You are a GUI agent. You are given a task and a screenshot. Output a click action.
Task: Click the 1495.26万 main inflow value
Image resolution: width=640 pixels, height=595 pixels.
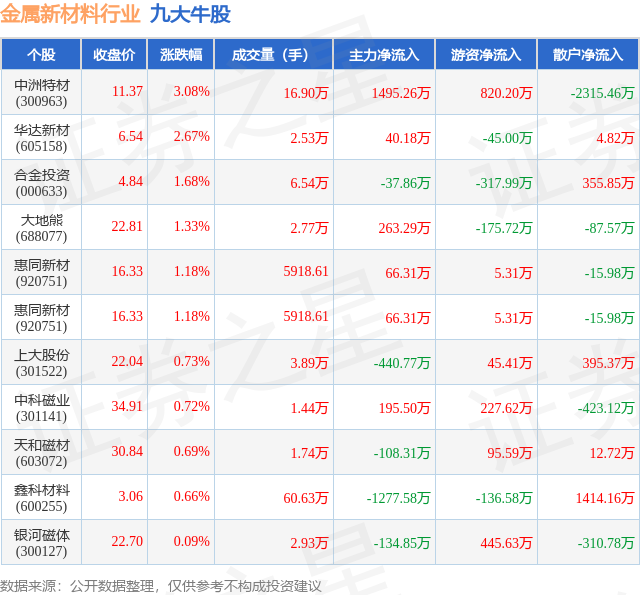pyautogui.click(x=401, y=93)
